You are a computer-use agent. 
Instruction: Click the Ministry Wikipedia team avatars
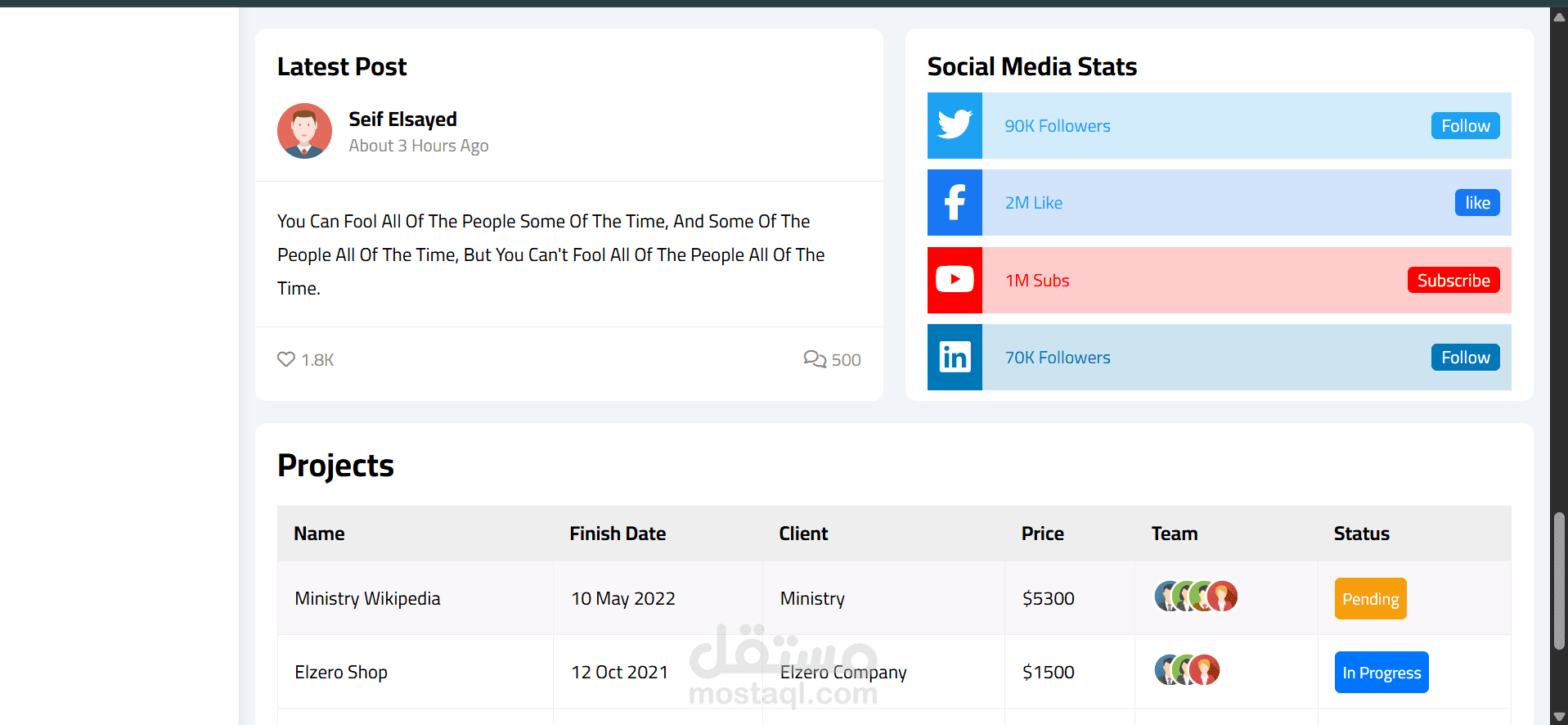point(1196,597)
